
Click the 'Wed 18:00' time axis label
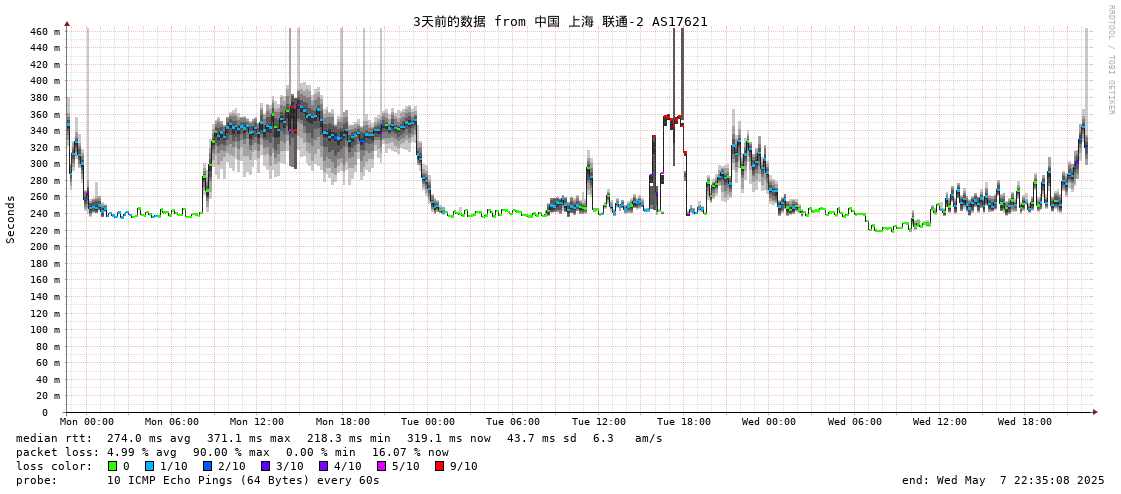click(x=1025, y=422)
